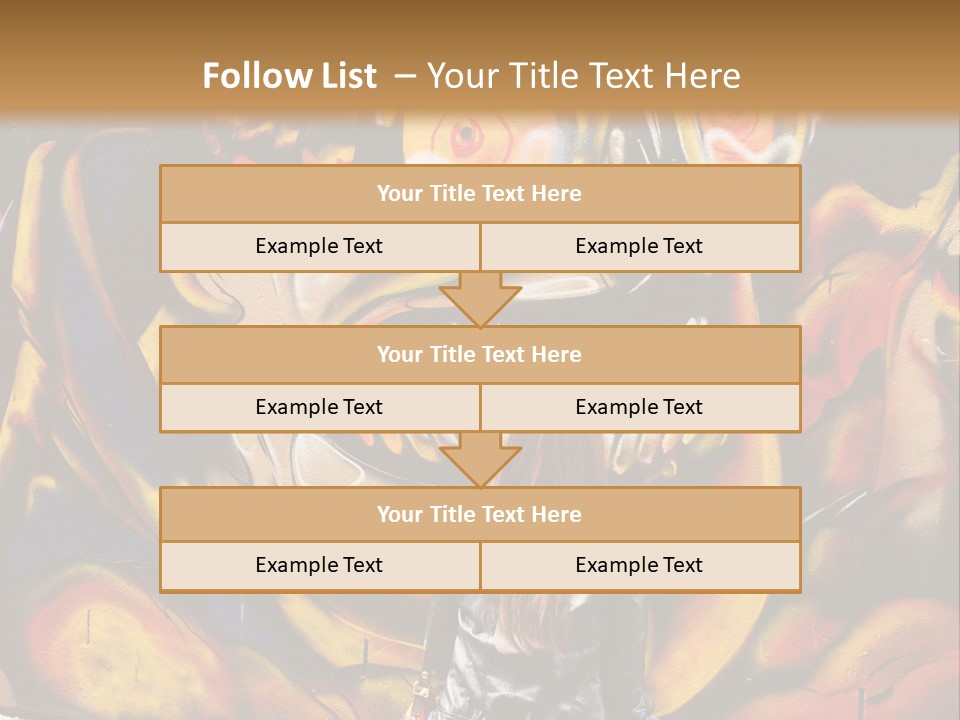The width and height of the screenshot is (960, 720).
Task: Click the left Example Text cell in first block
Action: tap(319, 246)
